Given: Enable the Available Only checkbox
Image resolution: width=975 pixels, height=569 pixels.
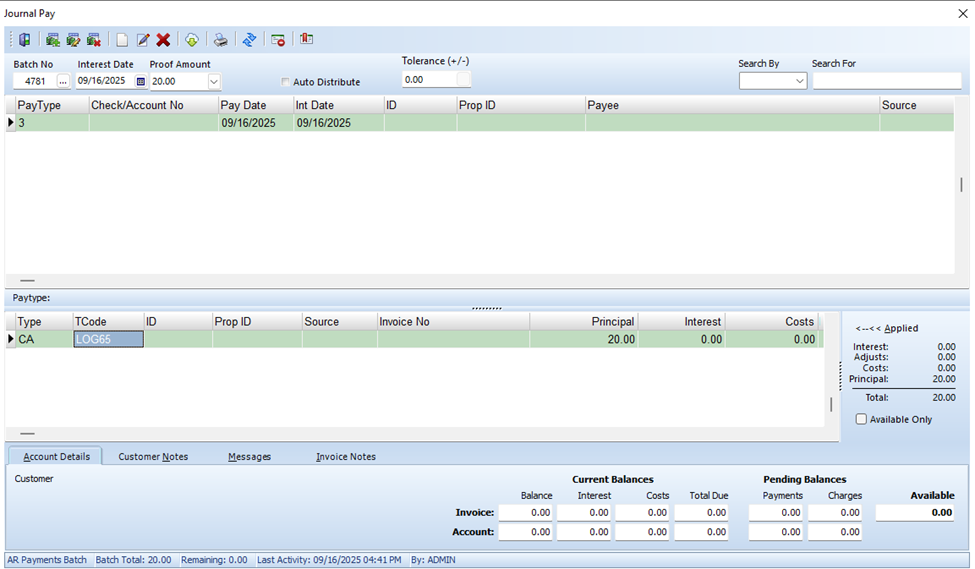Looking at the screenshot, I should 861,419.
